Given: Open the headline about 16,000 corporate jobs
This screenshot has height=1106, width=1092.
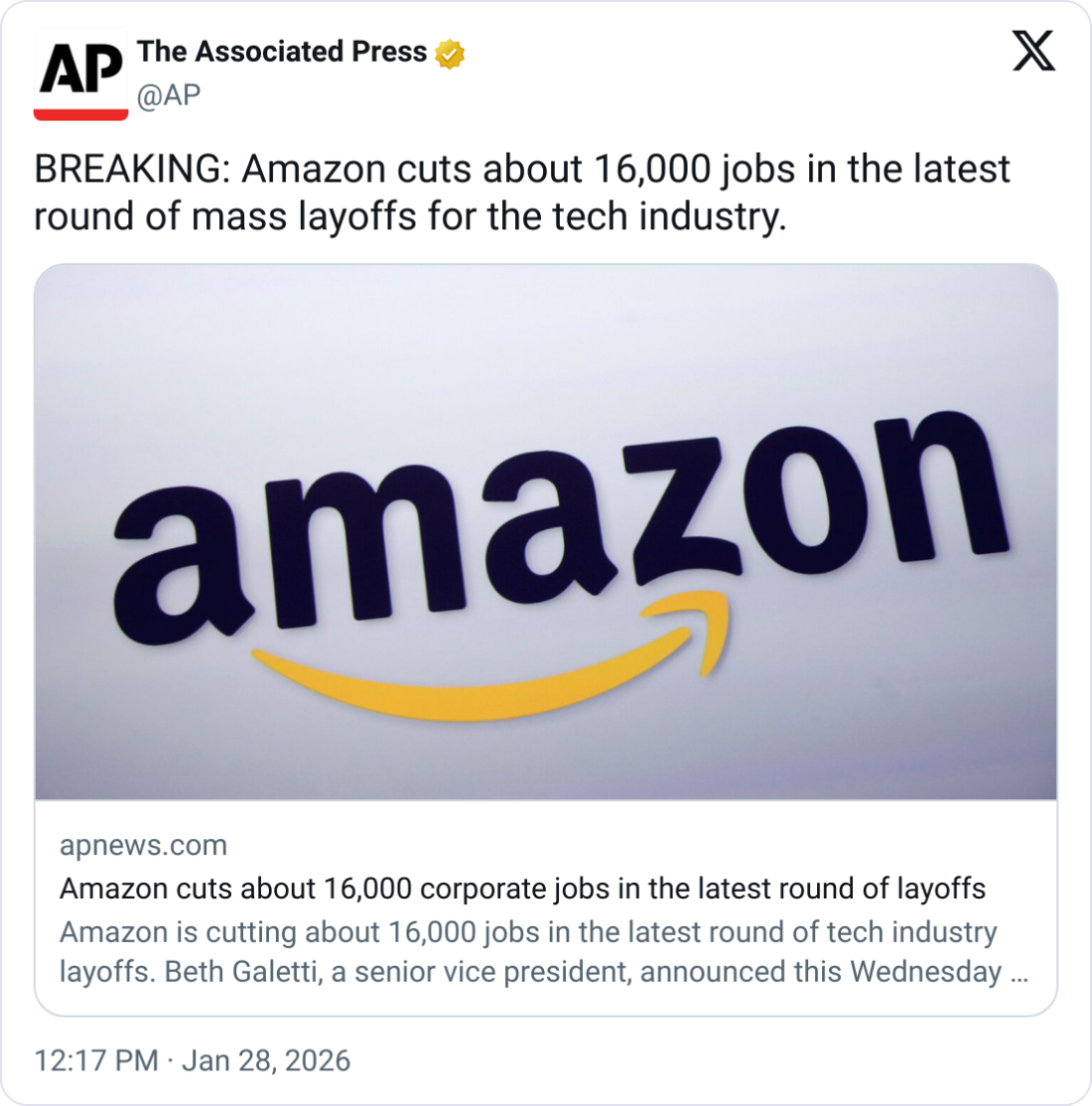Looking at the screenshot, I should tap(522, 888).
